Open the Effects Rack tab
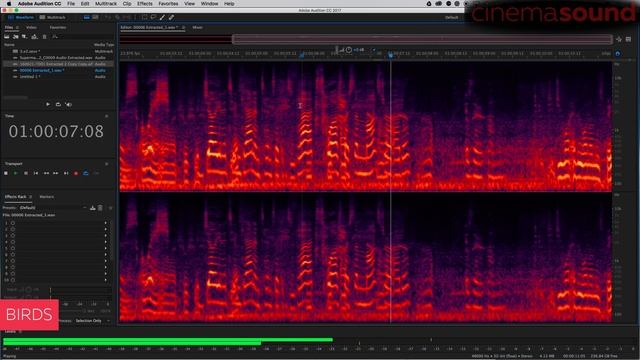This screenshot has width=640, height=360. (x=16, y=197)
